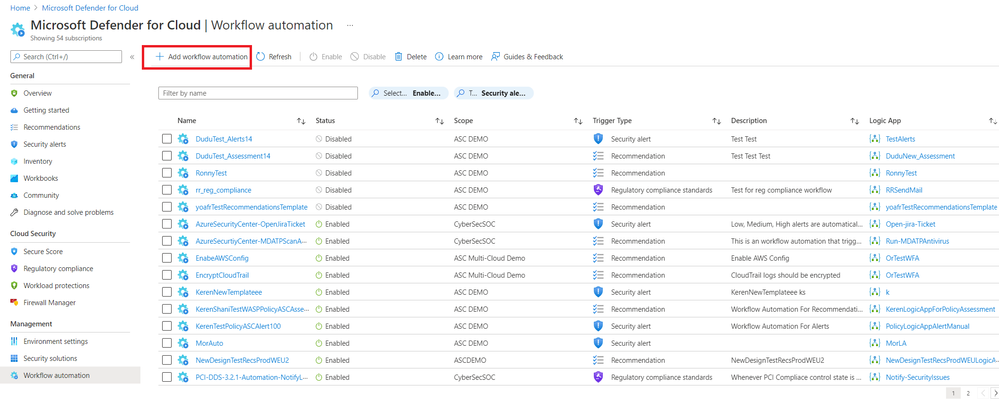The height and width of the screenshot is (405, 999).
Task: Tick the MorAuto row checkbox
Action: click(x=167, y=343)
